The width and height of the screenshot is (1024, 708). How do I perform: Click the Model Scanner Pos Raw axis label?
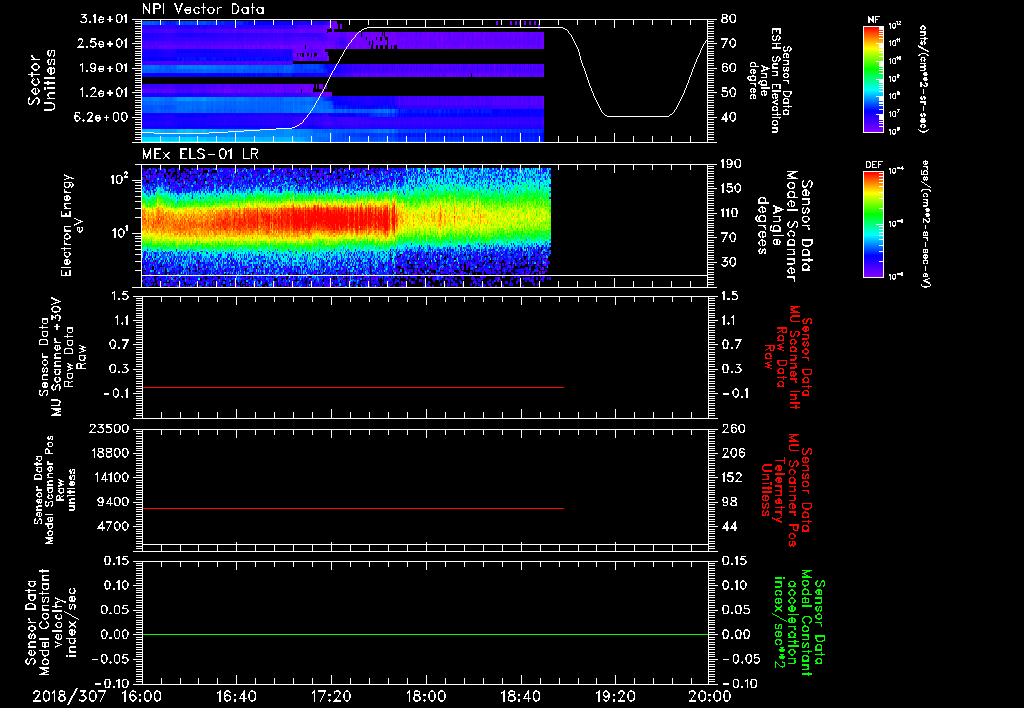[x=55, y=491]
